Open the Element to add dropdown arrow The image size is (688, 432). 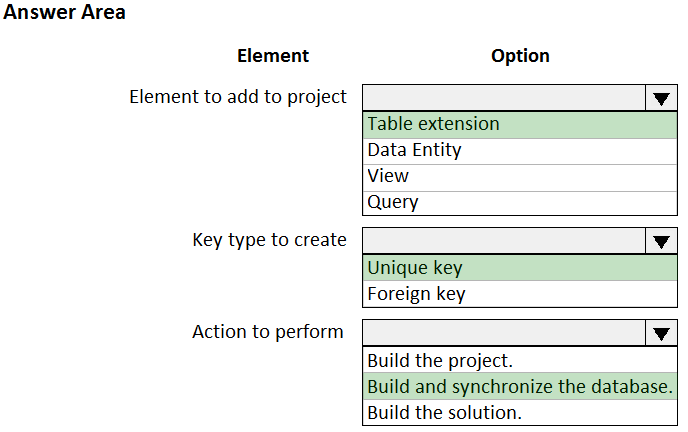(x=660, y=98)
